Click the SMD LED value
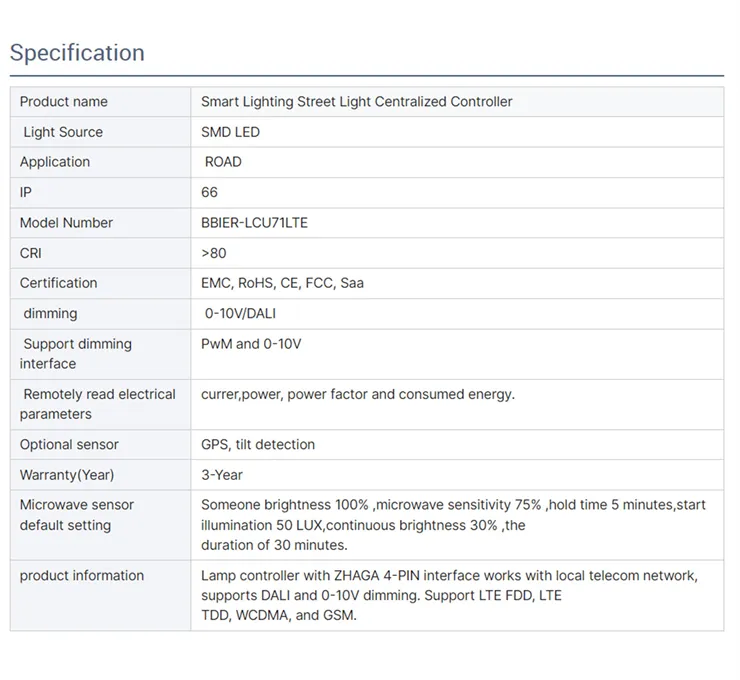Image resolution: width=740 pixels, height=680 pixels. [x=230, y=132]
